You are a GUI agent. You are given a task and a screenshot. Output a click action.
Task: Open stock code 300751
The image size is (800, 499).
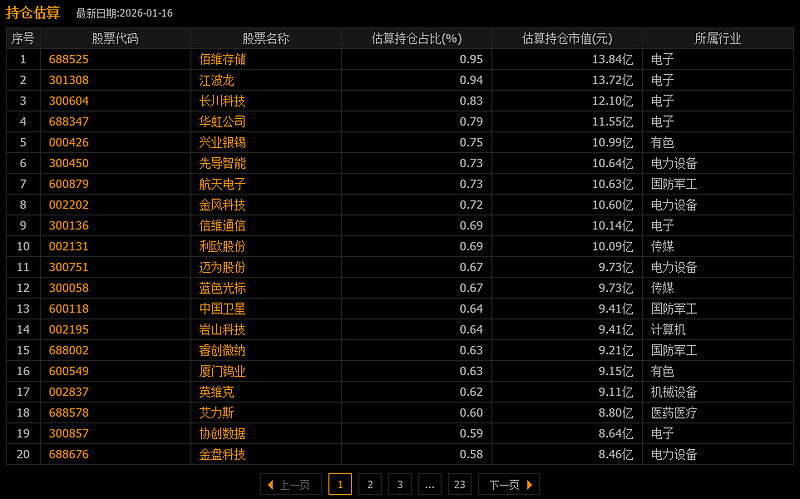click(x=69, y=267)
